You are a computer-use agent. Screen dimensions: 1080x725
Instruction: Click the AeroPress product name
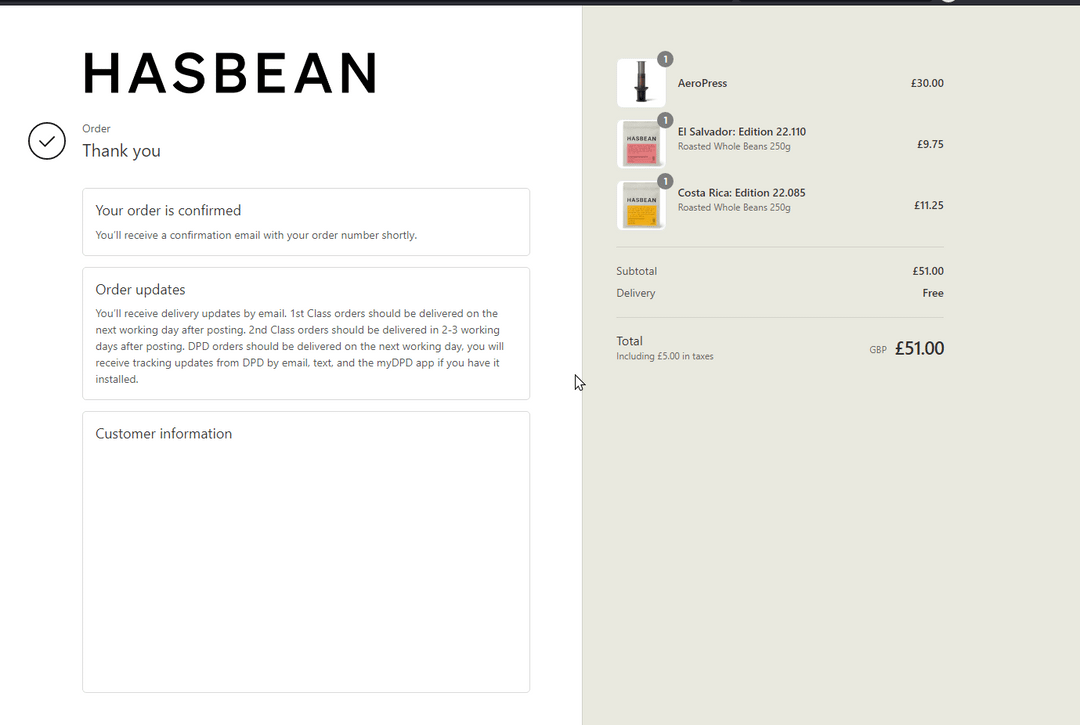point(702,84)
